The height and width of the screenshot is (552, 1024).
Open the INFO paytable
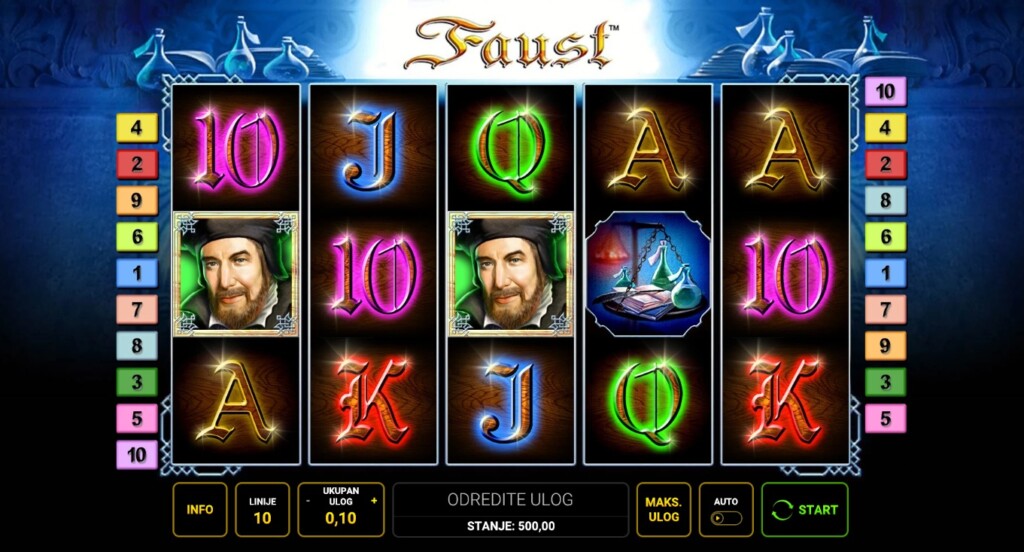(200, 510)
